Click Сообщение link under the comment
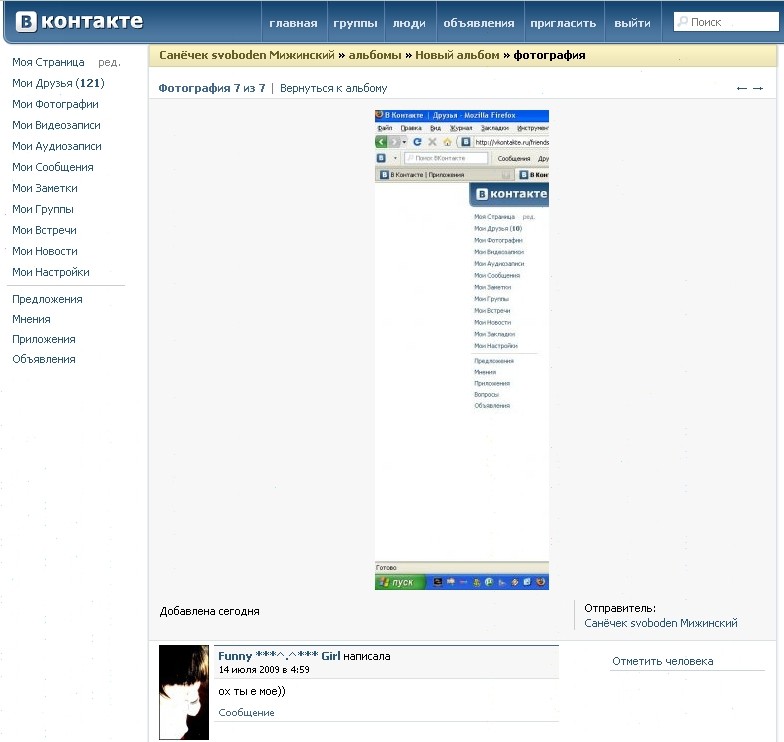 point(246,712)
